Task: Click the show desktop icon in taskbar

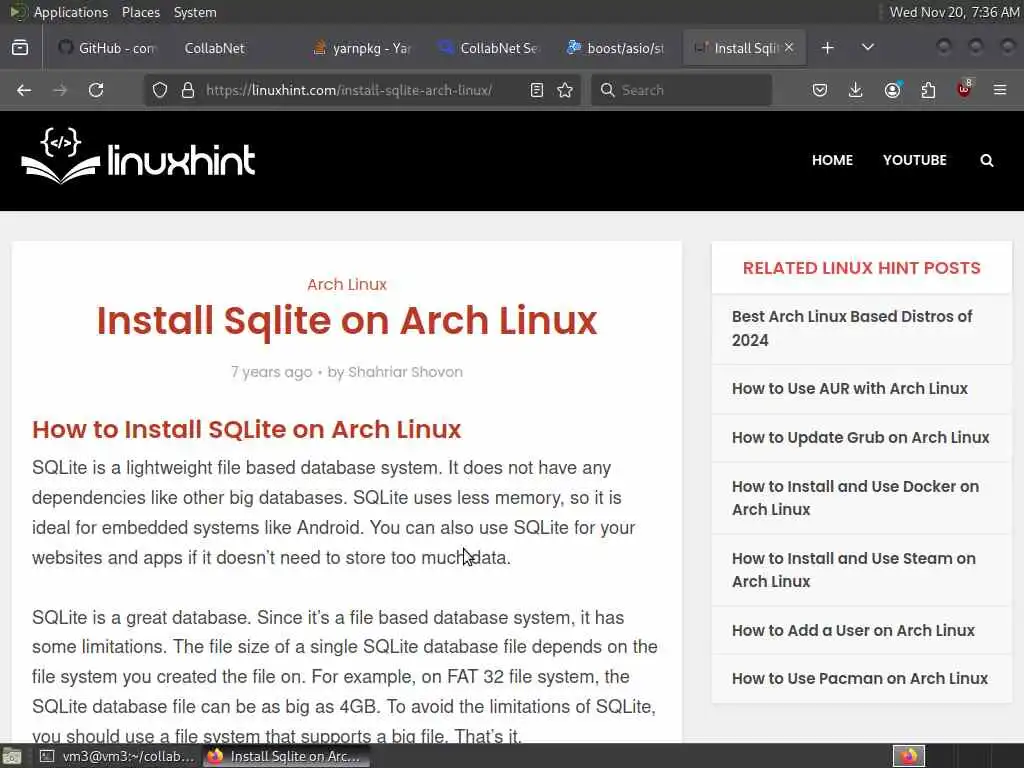Action: pos(12,756)
